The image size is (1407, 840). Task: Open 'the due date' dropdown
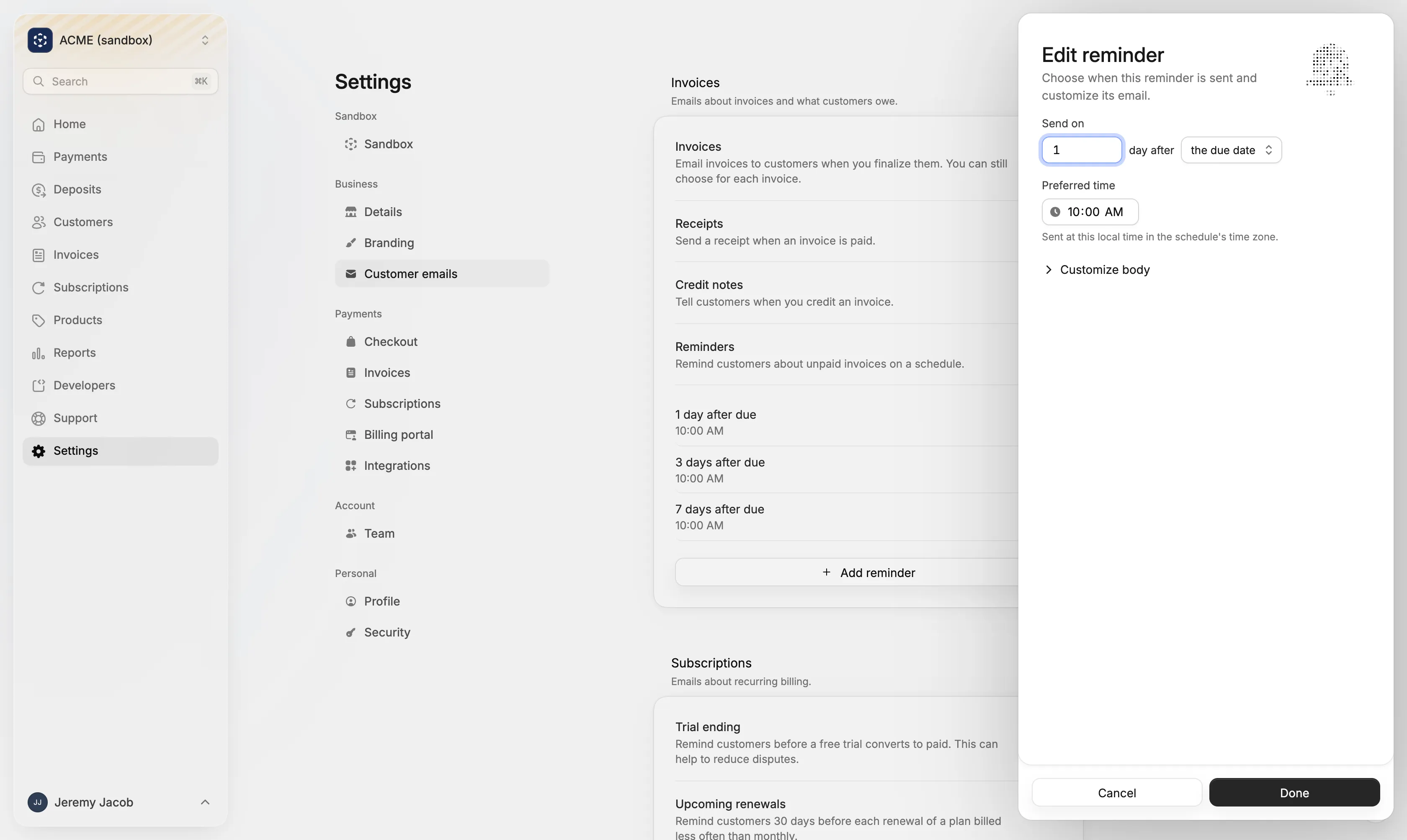pyautogui.click(x=1231, y=150)
